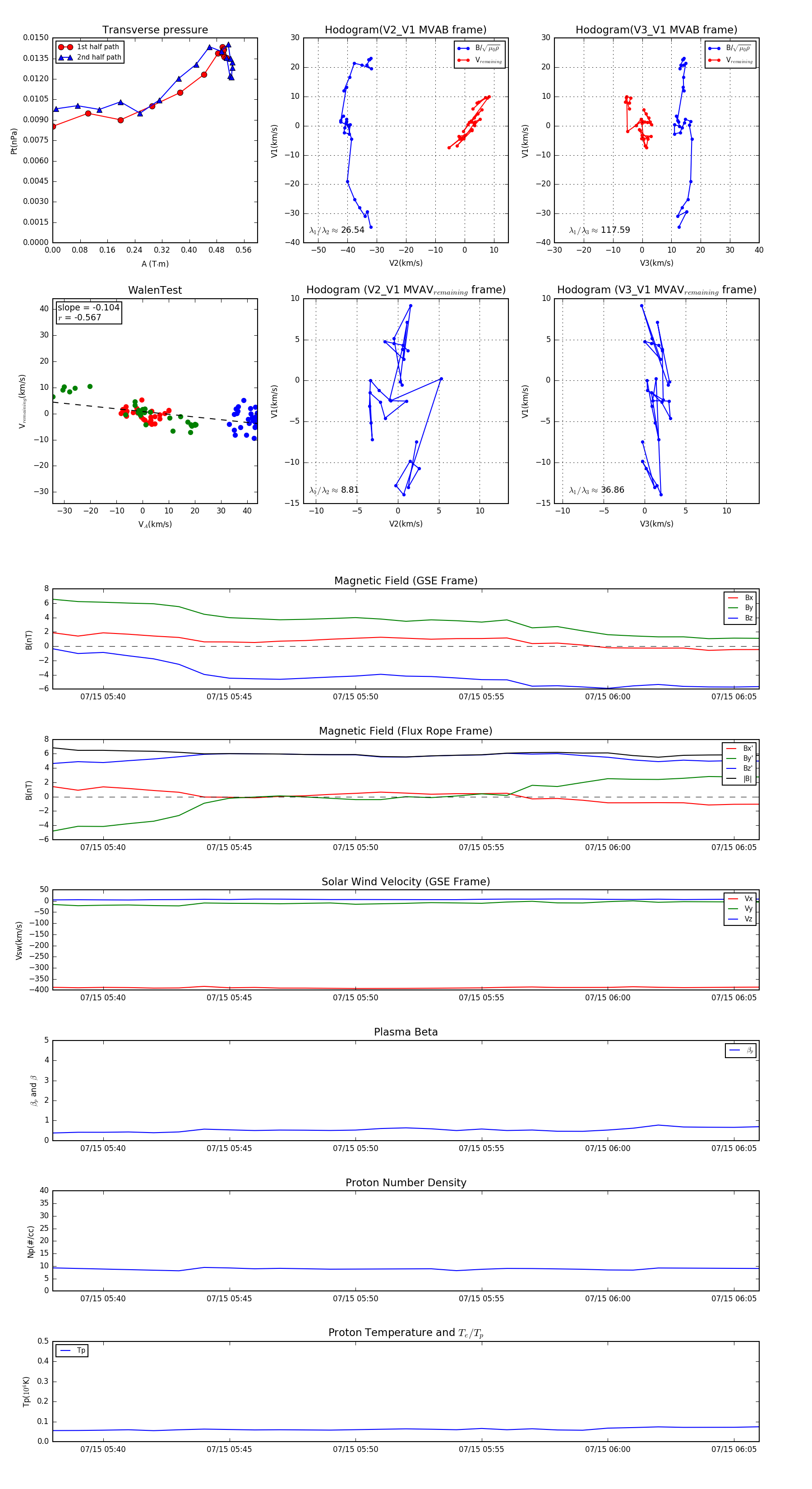
Task: Click the eigenvalue ratio annotation reading 8.81
Action: 334,490
